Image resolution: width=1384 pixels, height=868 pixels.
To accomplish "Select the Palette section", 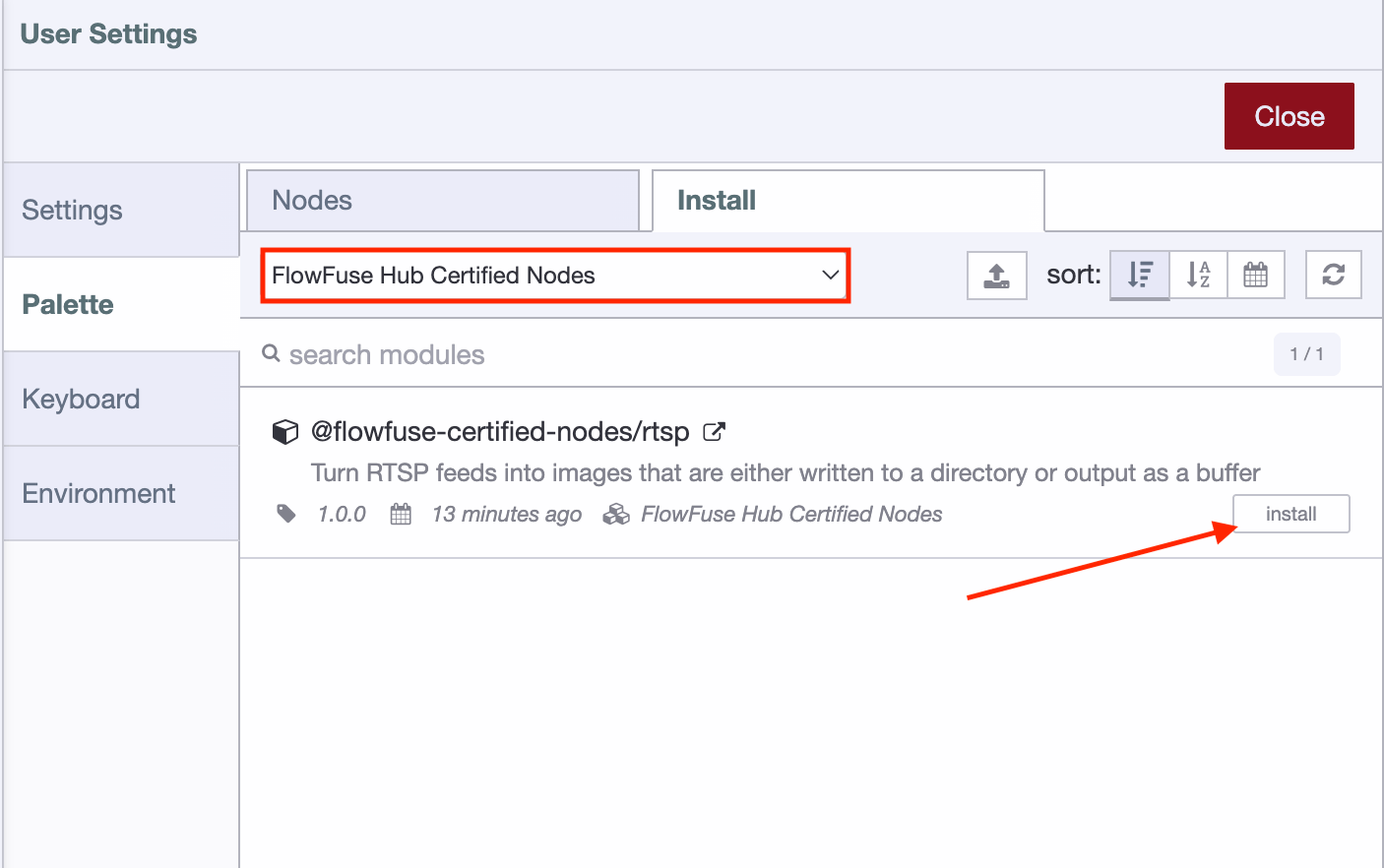I will click(x=121, y=305).
